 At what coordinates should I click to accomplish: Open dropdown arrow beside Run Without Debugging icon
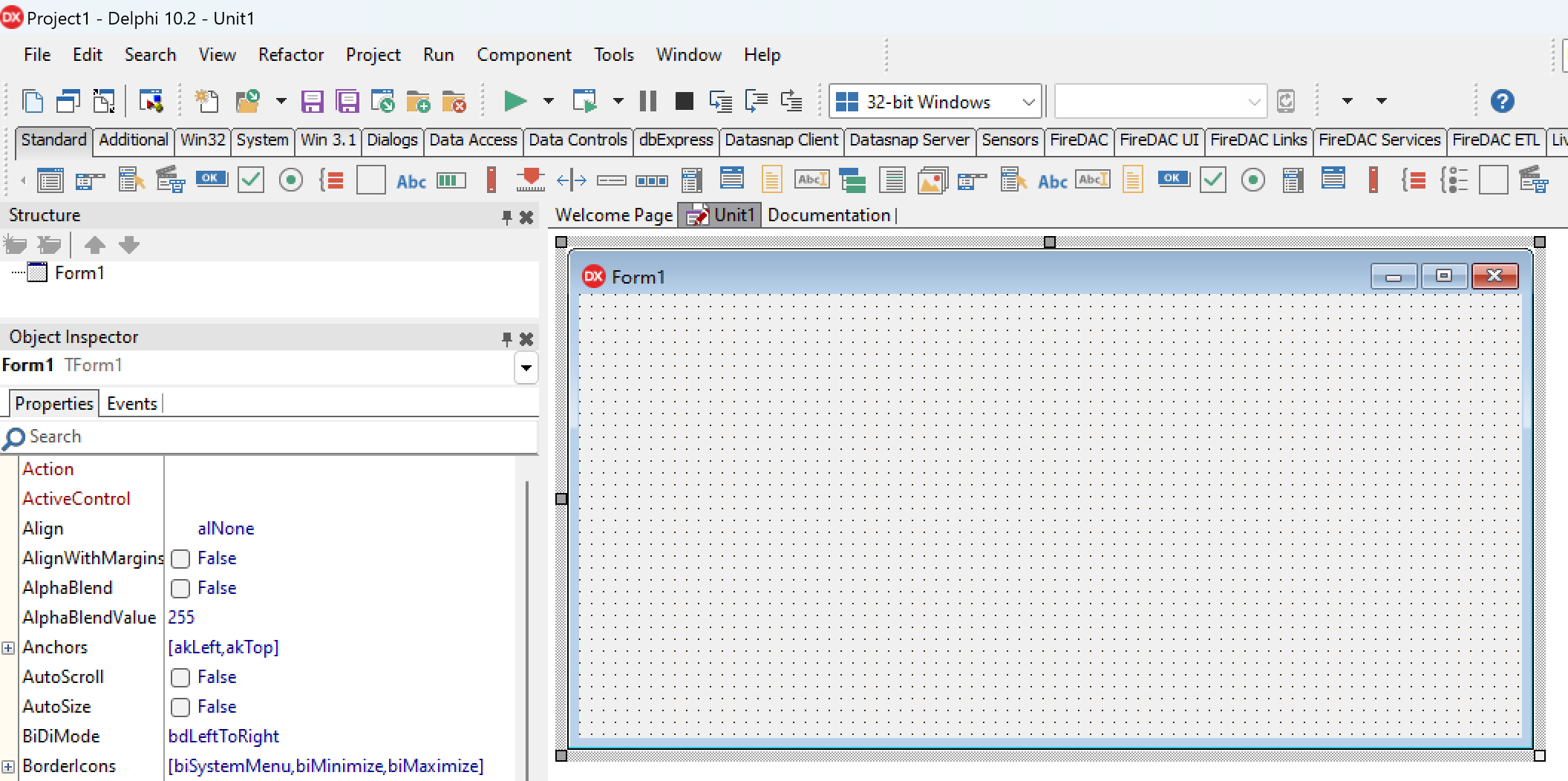pos(618,101)
